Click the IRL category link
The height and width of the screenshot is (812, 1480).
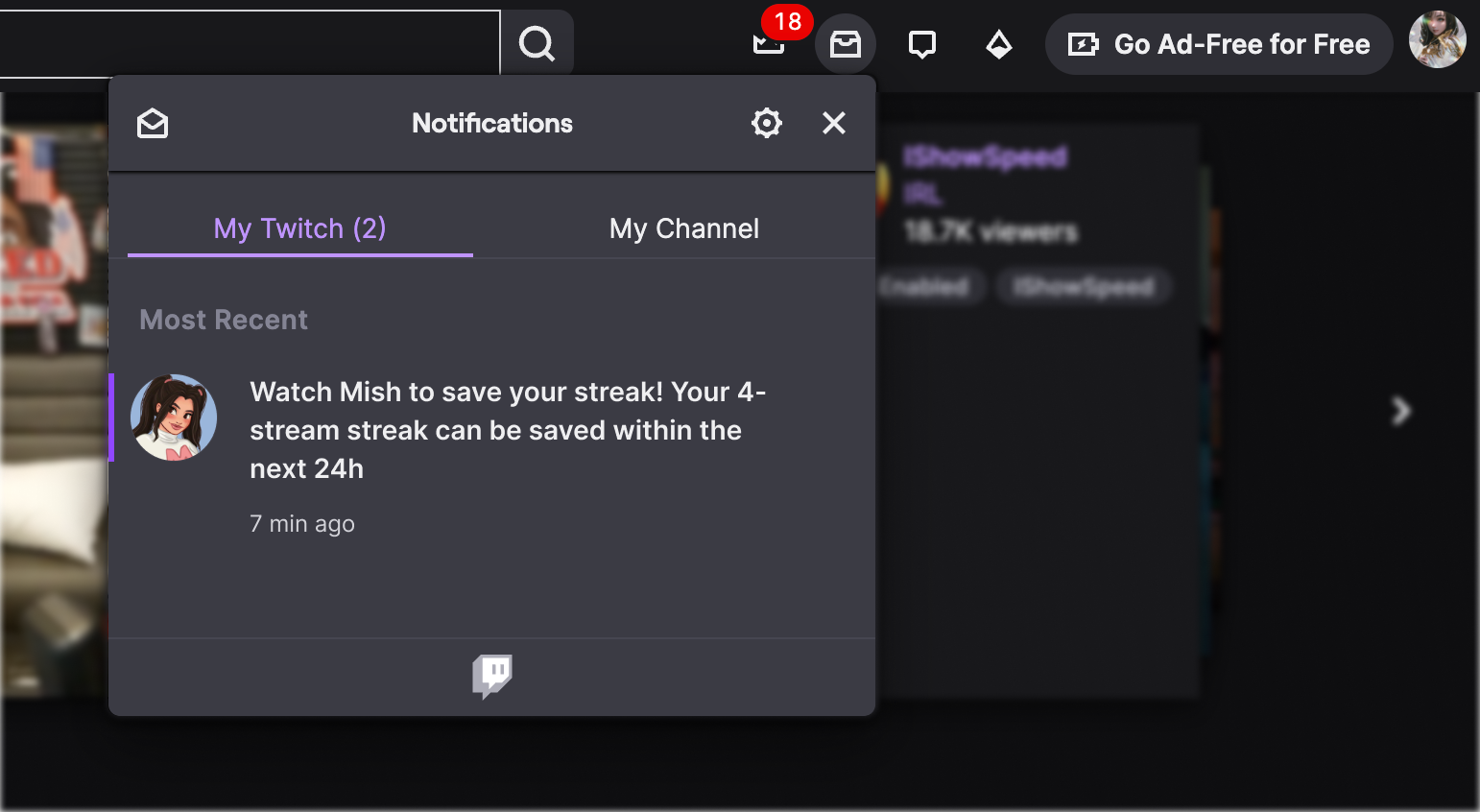click(x=922, y=195)
